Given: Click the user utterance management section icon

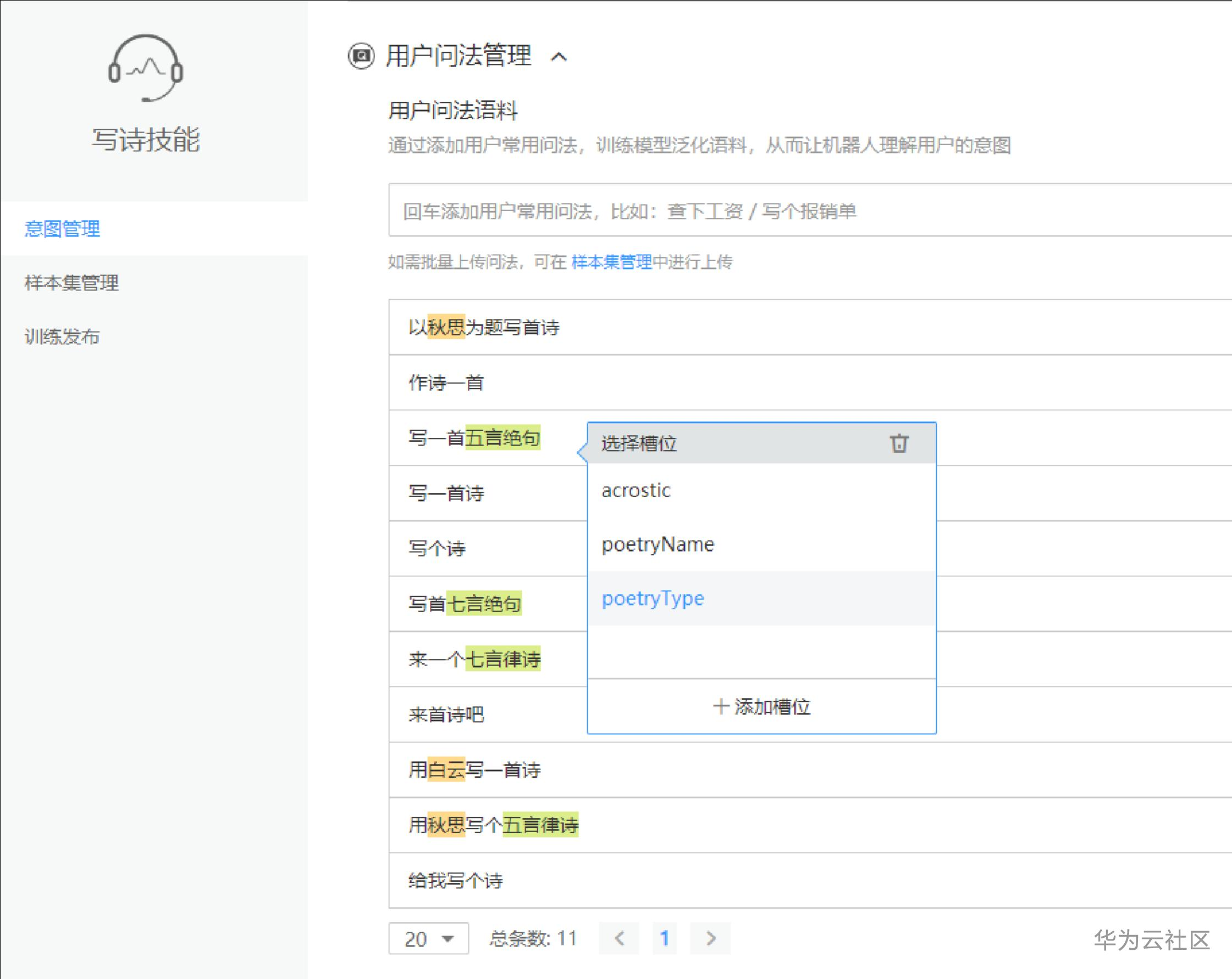Looking at the screenshot, I should click(x=361, y=56).
